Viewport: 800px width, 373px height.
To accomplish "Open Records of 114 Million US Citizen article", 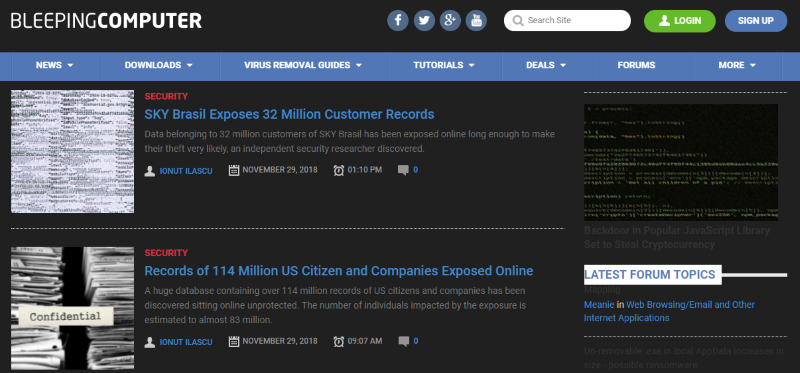I will coord(339,270).
